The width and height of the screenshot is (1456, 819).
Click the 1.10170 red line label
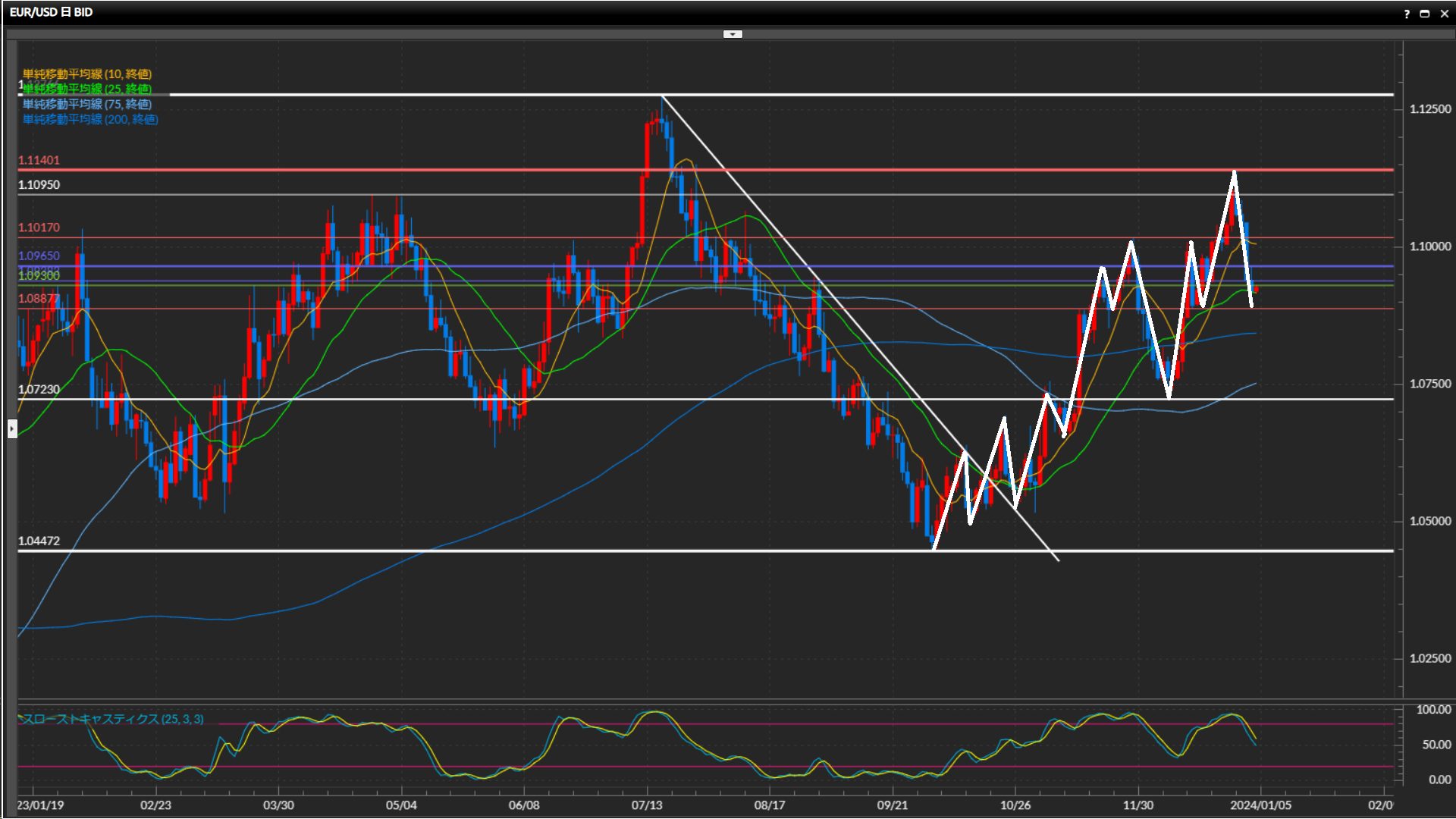click(x=39, y=227)
